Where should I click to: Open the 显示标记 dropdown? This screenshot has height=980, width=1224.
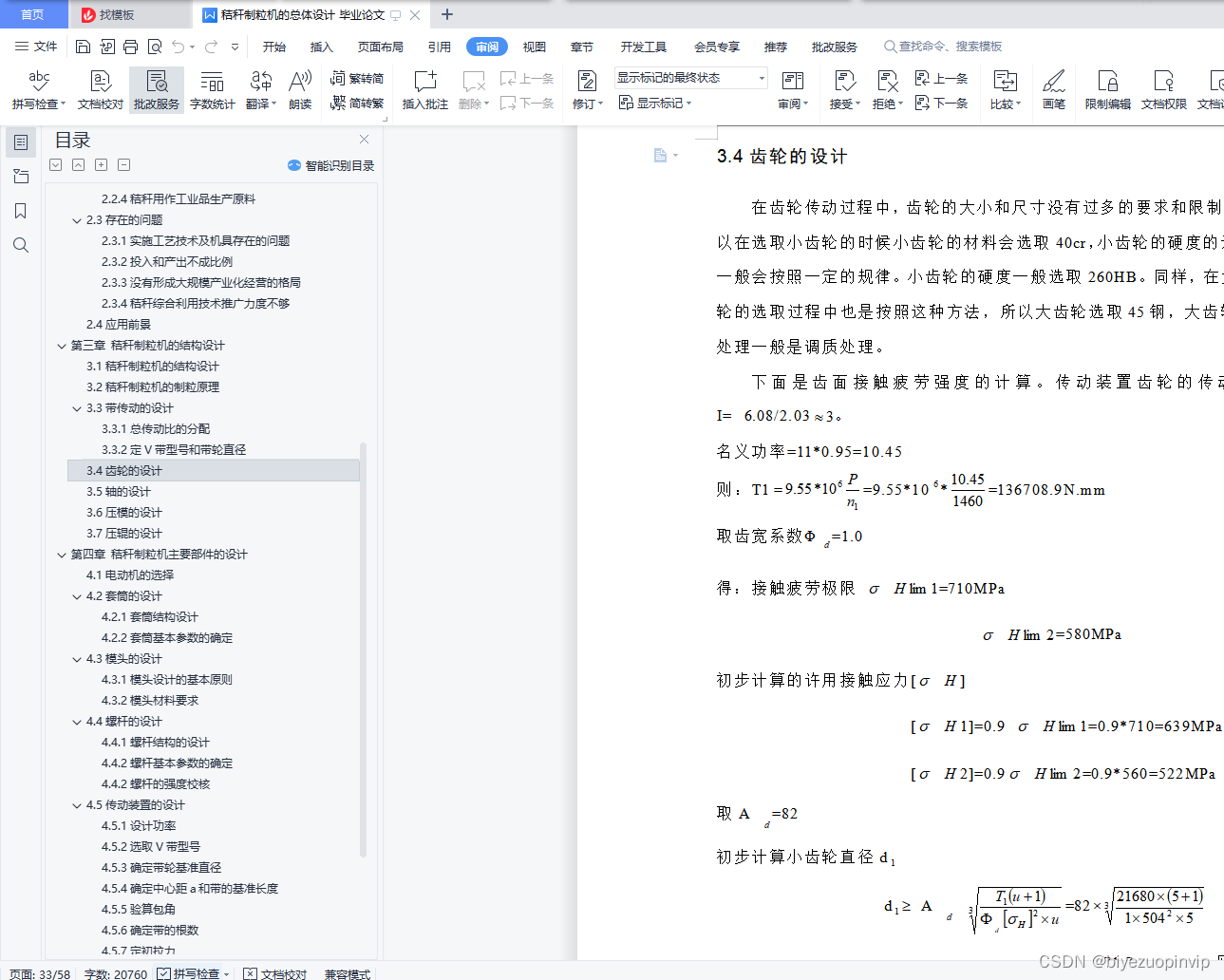[x=655, y=103]
